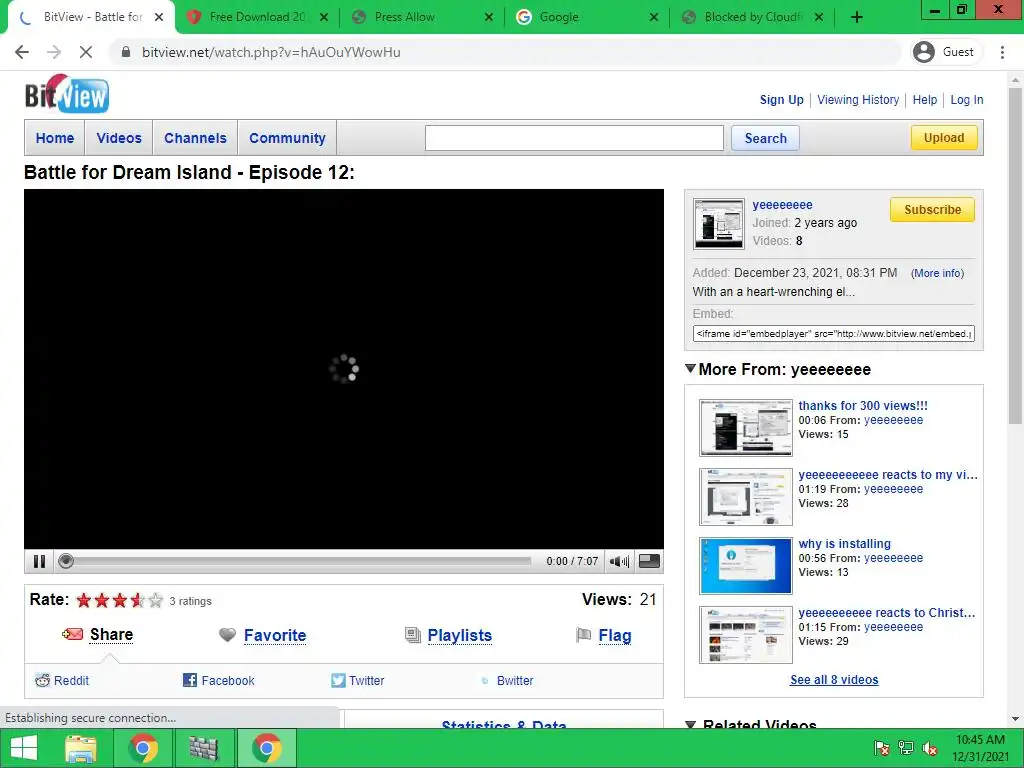Open 'yeeeeeeeeeee reacts to my vi...' title
Screen dimensions: 1024x768
point(888,475)
